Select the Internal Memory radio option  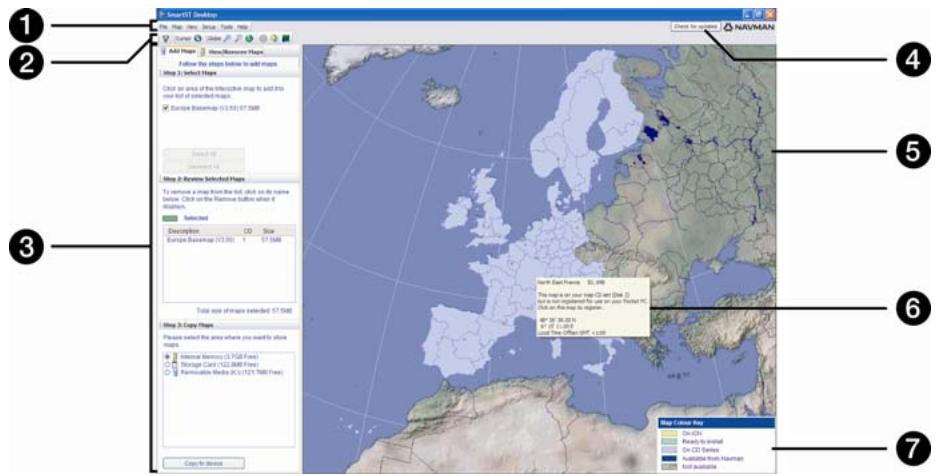tap(167, 357)
